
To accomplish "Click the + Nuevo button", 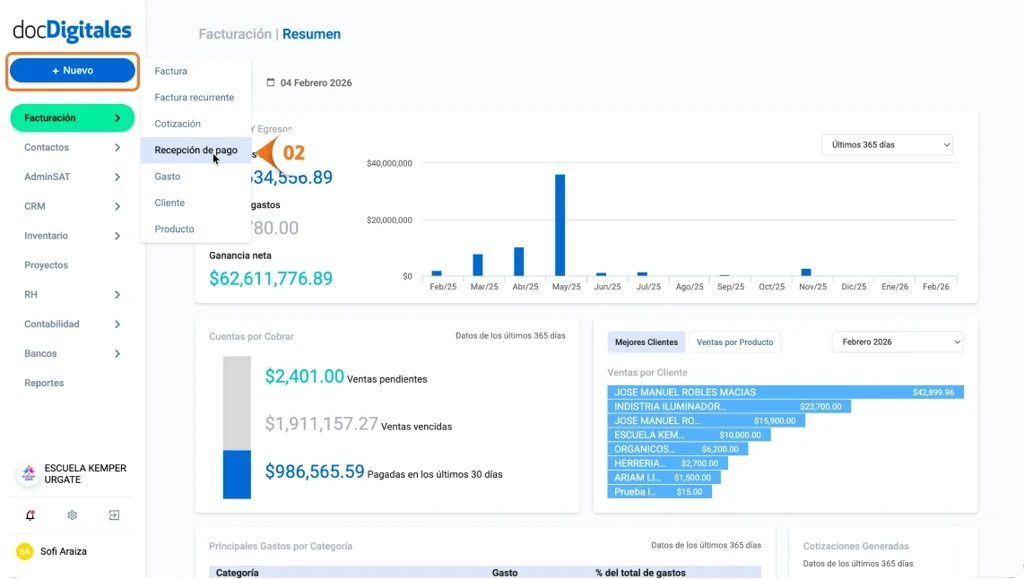I will [72, 71].
